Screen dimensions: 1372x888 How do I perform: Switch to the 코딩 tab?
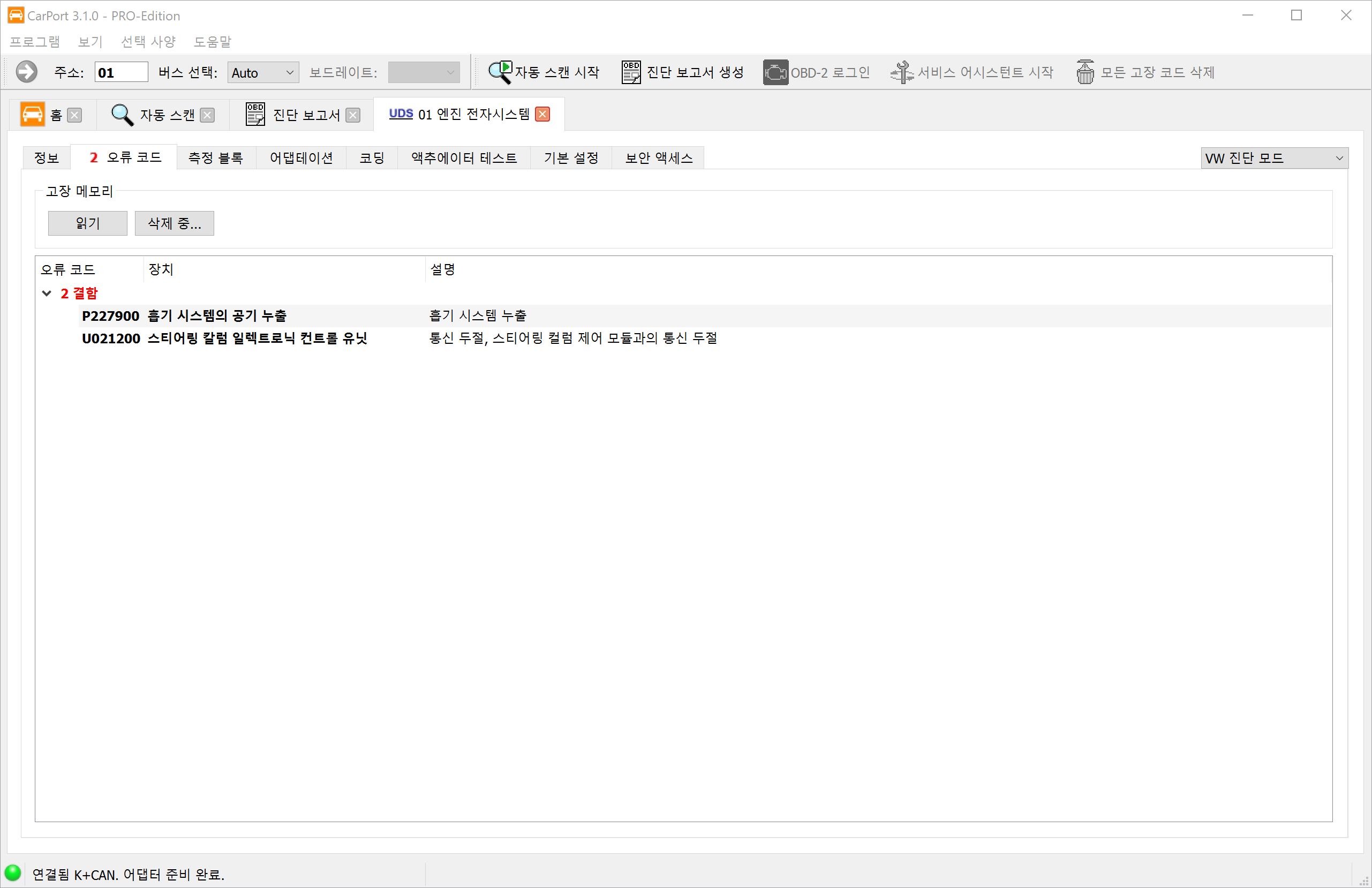(371, 157)
